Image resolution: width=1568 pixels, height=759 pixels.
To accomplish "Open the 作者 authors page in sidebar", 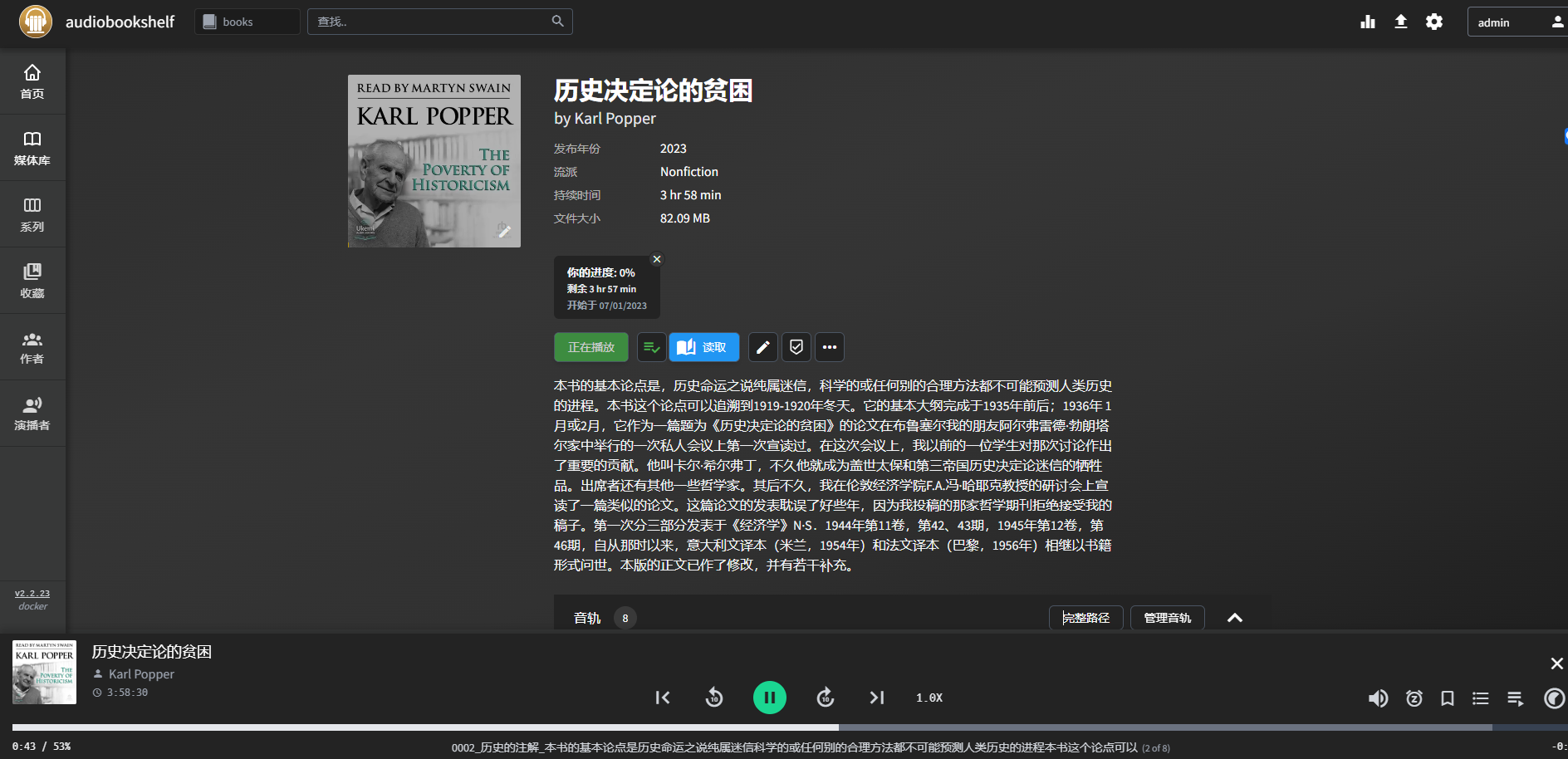I will 32,347.
